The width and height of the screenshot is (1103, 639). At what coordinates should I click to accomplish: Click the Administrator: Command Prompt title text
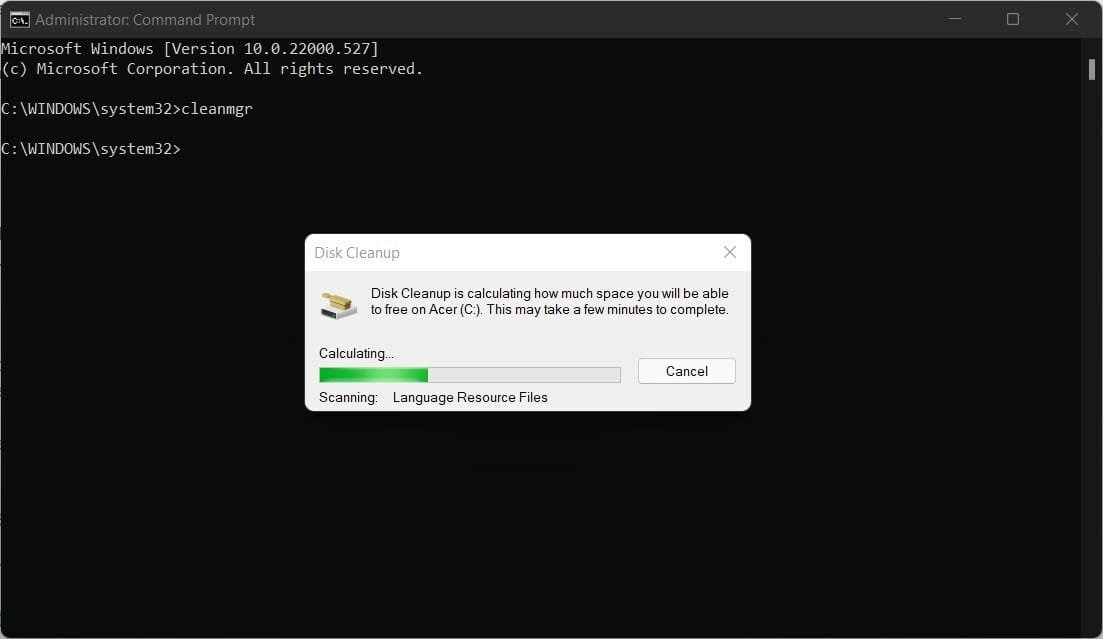145,20
